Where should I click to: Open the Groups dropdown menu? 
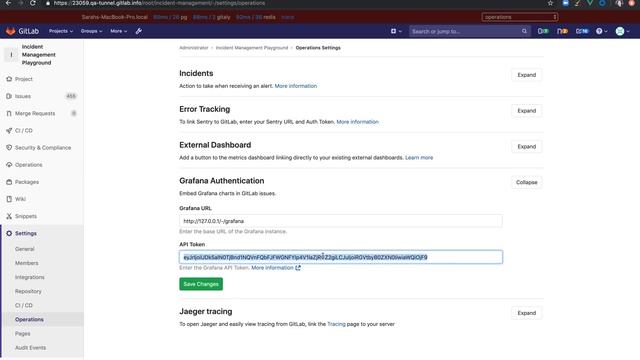point(91,31)
